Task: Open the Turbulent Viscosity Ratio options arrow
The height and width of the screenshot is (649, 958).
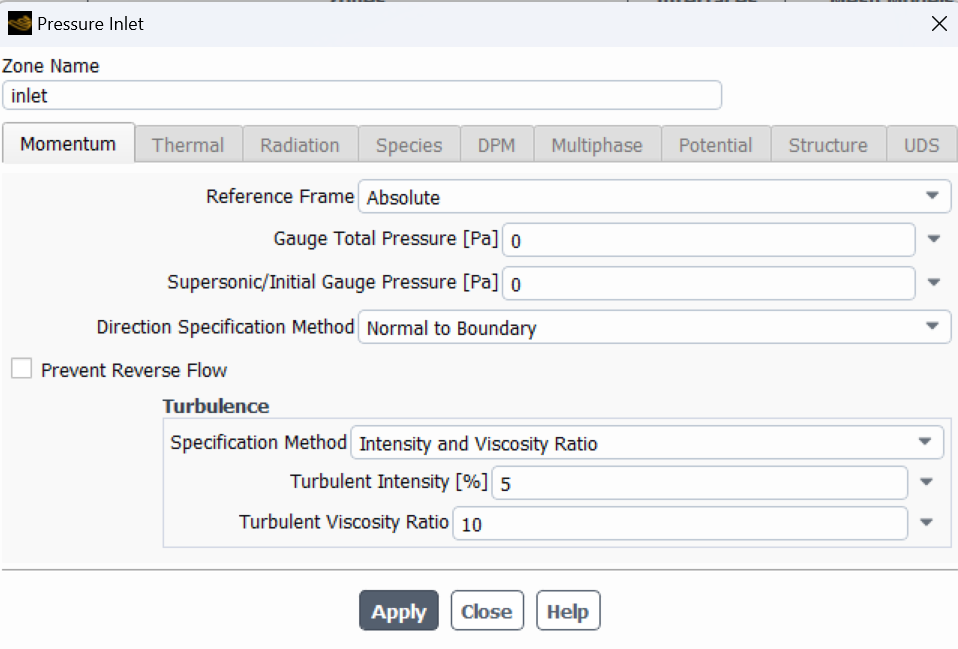Action: [926, 522]
